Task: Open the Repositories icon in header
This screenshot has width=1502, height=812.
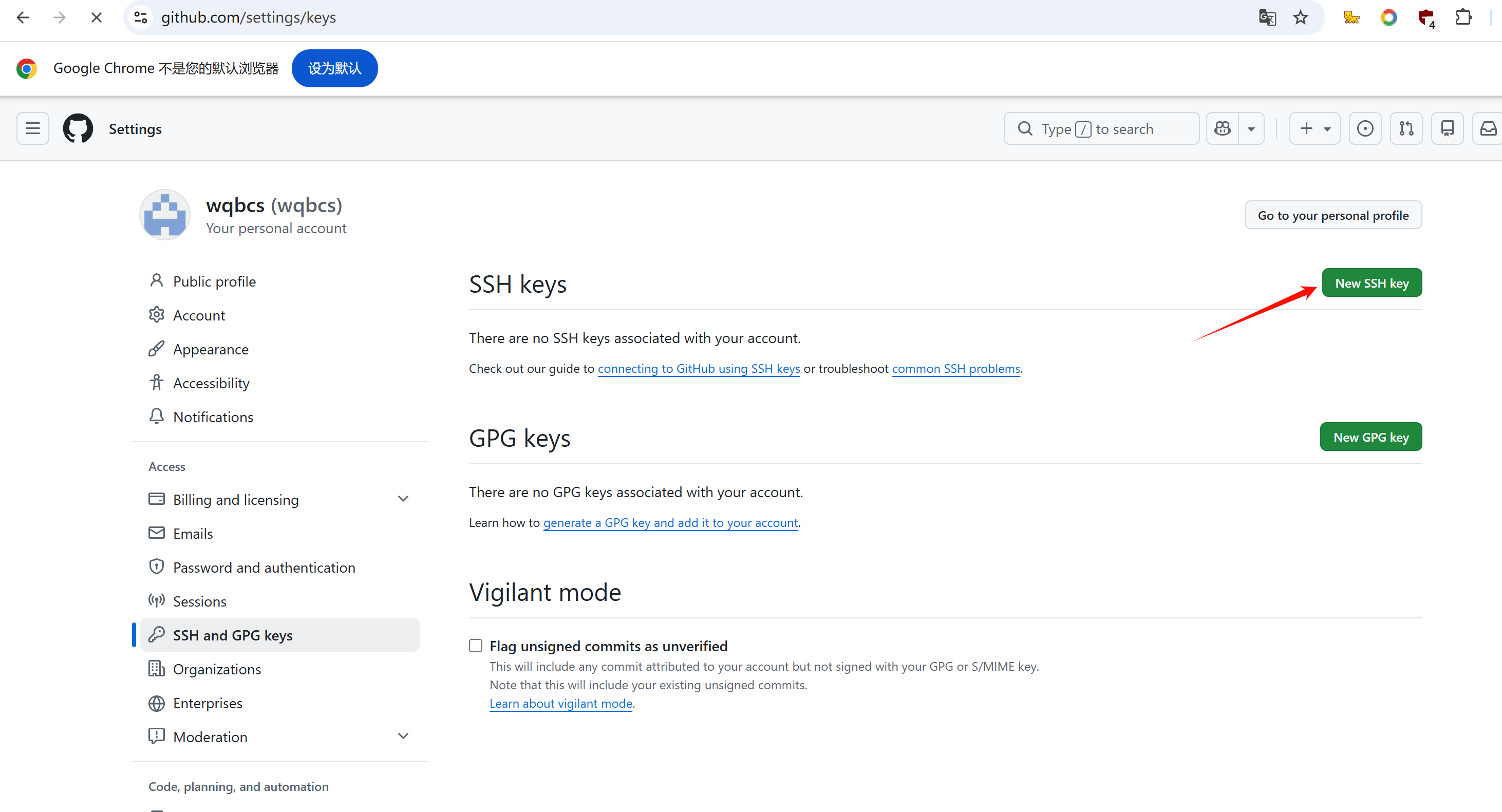Action: (1447, 128)
